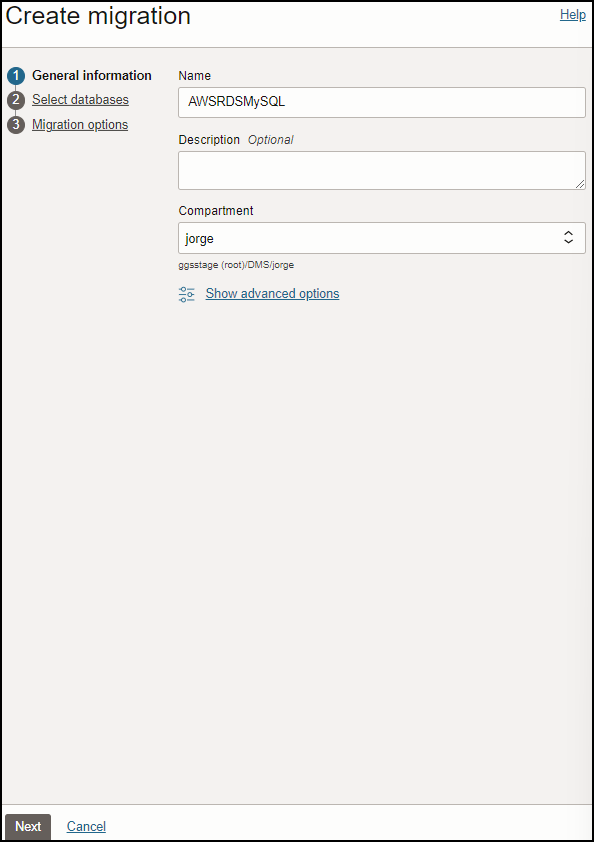The height and width of the screenshot is (842, 594).
Task: Click the Create migration page title
Action: pos(98,16)
